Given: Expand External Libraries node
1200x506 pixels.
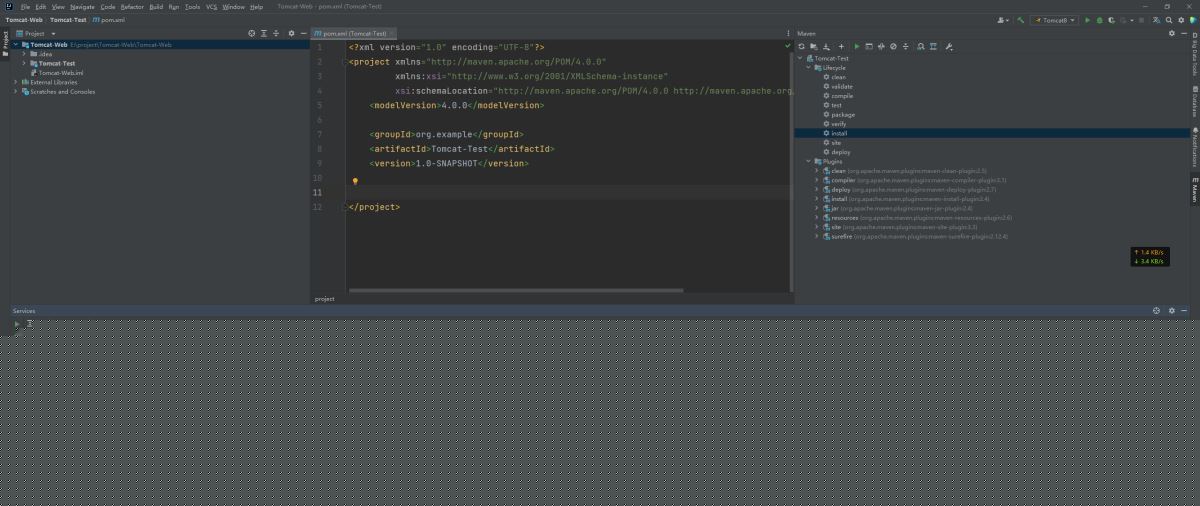Looking at the screenshot, I should coord(17,82).
